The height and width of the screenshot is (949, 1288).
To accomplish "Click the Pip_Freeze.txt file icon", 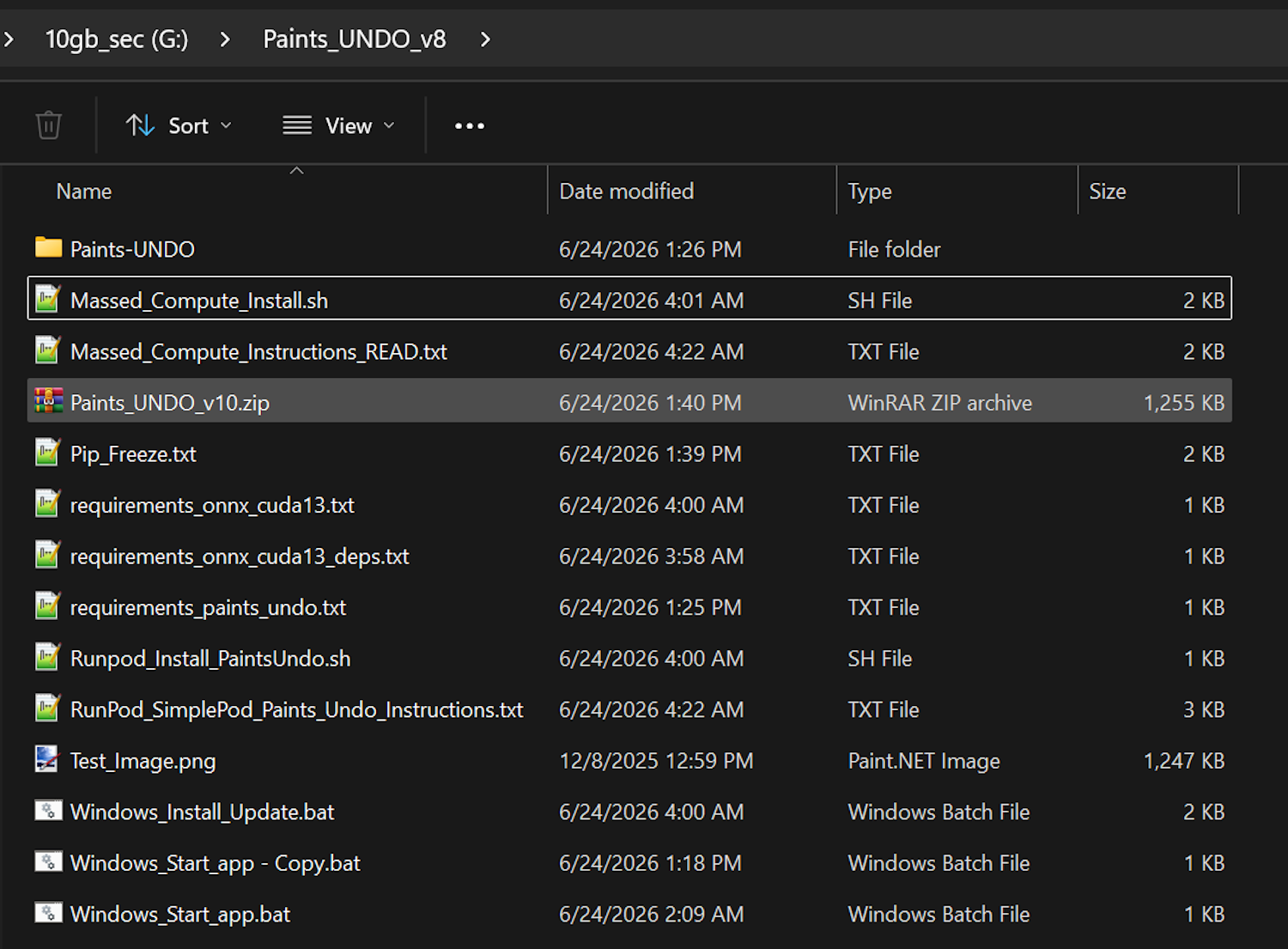I will (48, 453).
